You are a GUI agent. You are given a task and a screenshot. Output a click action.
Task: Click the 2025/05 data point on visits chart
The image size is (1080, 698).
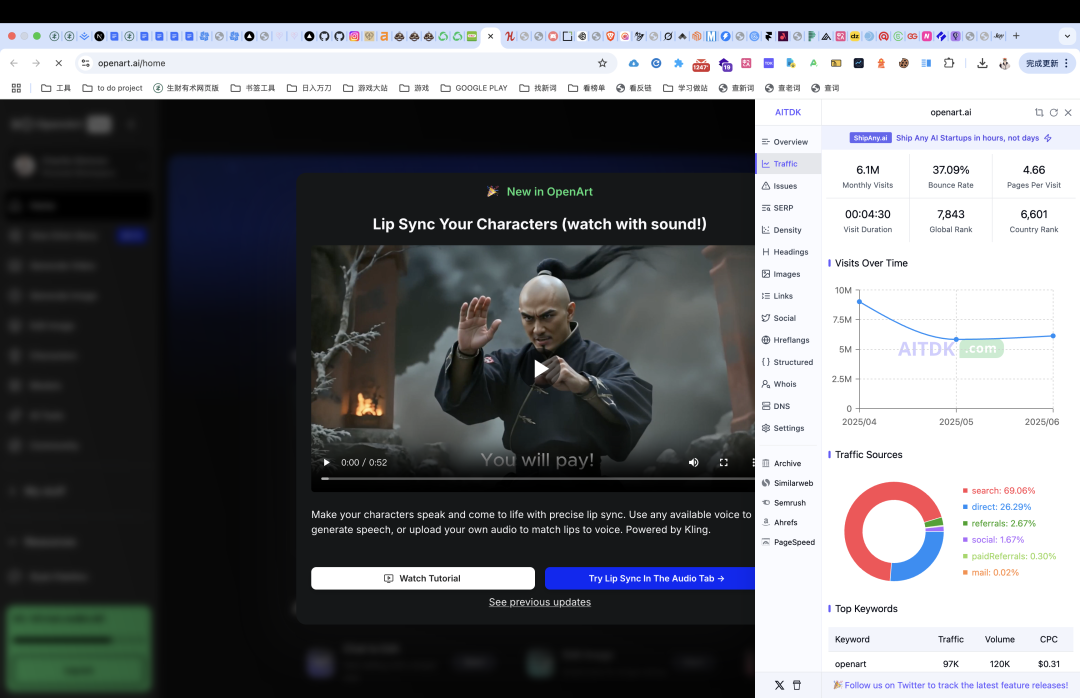956,340
